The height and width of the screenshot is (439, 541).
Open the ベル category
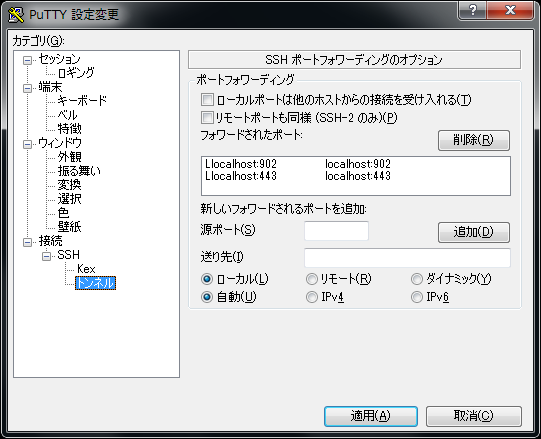[x=68, y=115]
